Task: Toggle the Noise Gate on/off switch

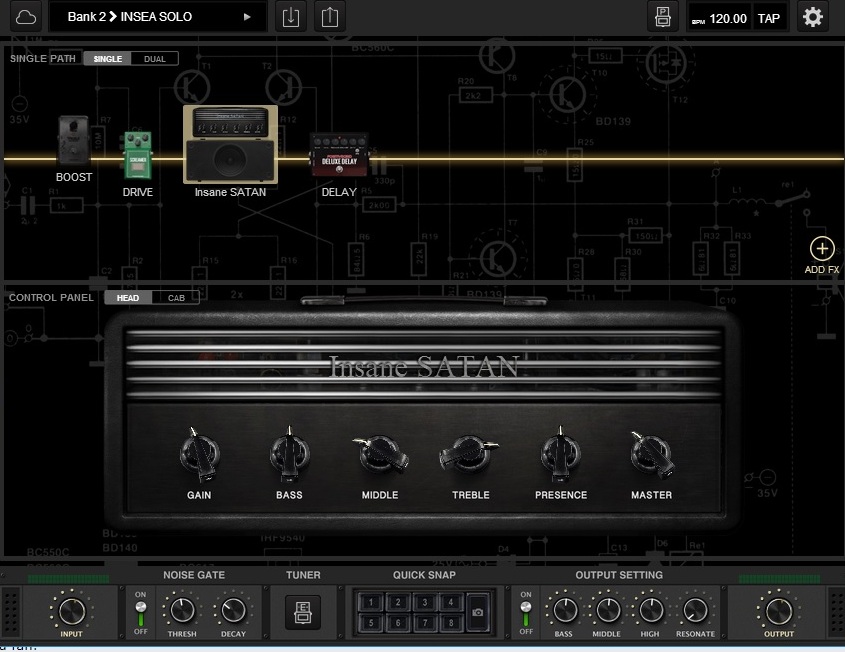Action: [141, 613]
